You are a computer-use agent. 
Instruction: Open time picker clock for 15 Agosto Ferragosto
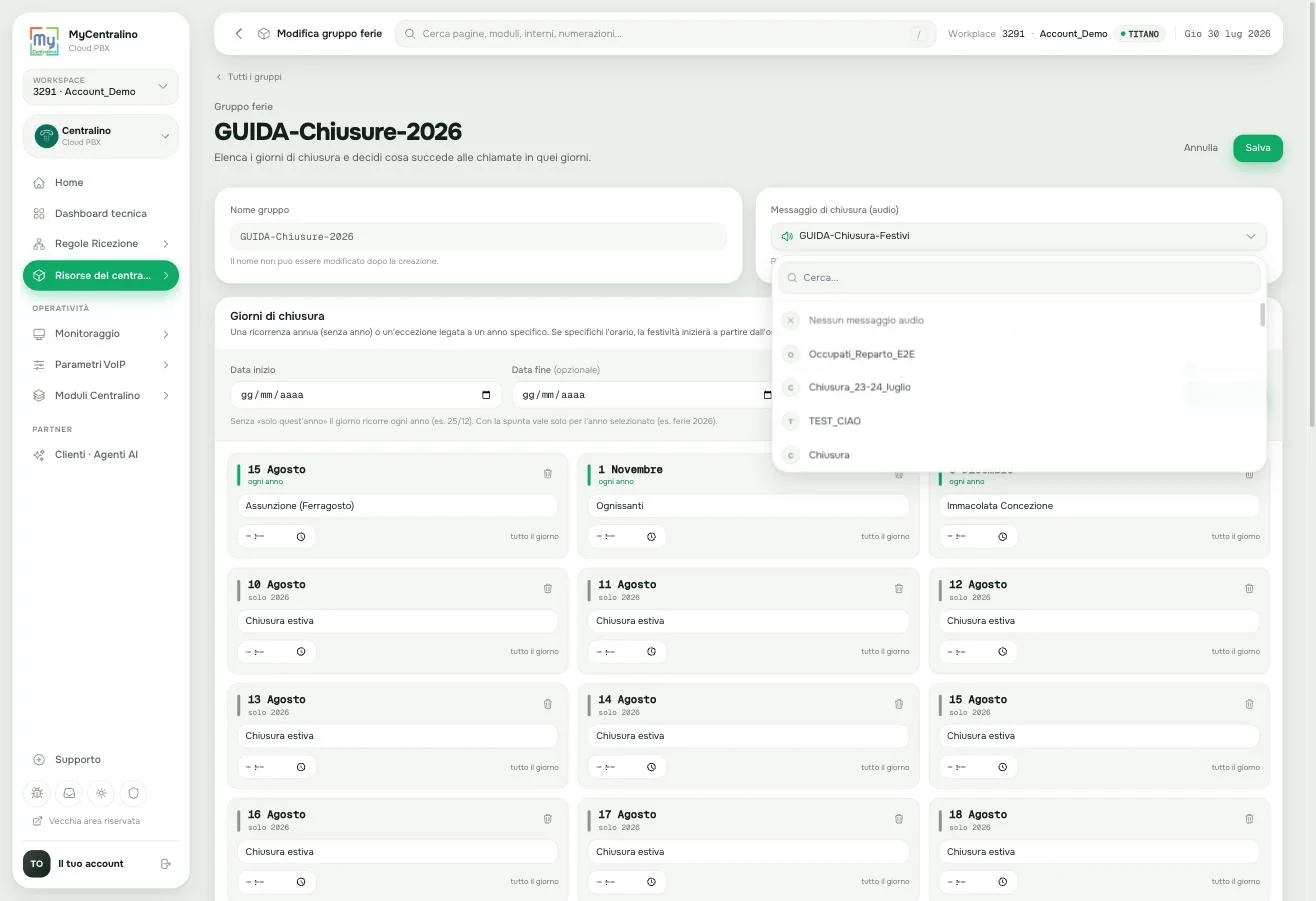click(301, 537)
